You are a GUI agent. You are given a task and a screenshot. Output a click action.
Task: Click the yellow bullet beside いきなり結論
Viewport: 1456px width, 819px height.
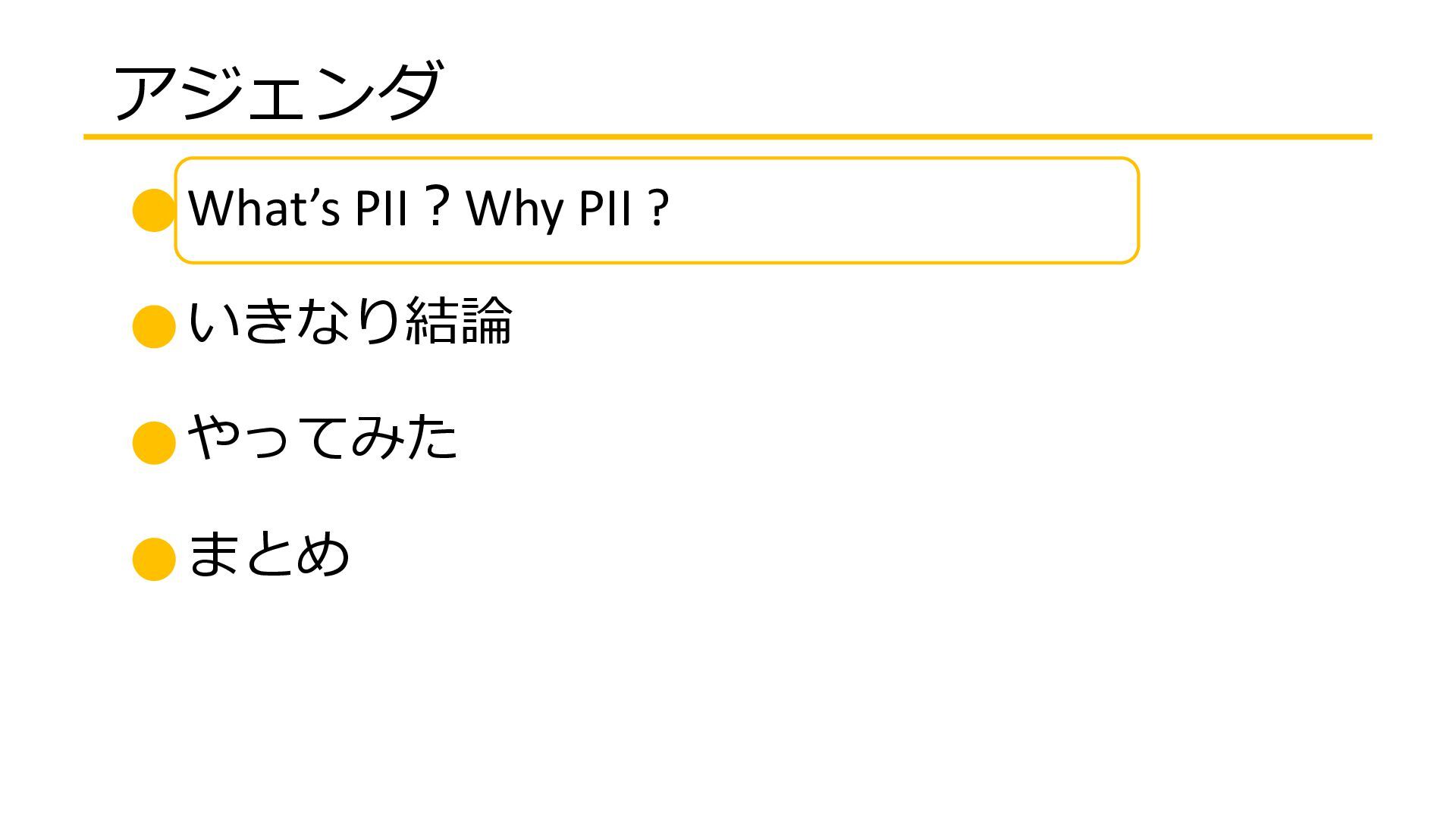point(154,326)
